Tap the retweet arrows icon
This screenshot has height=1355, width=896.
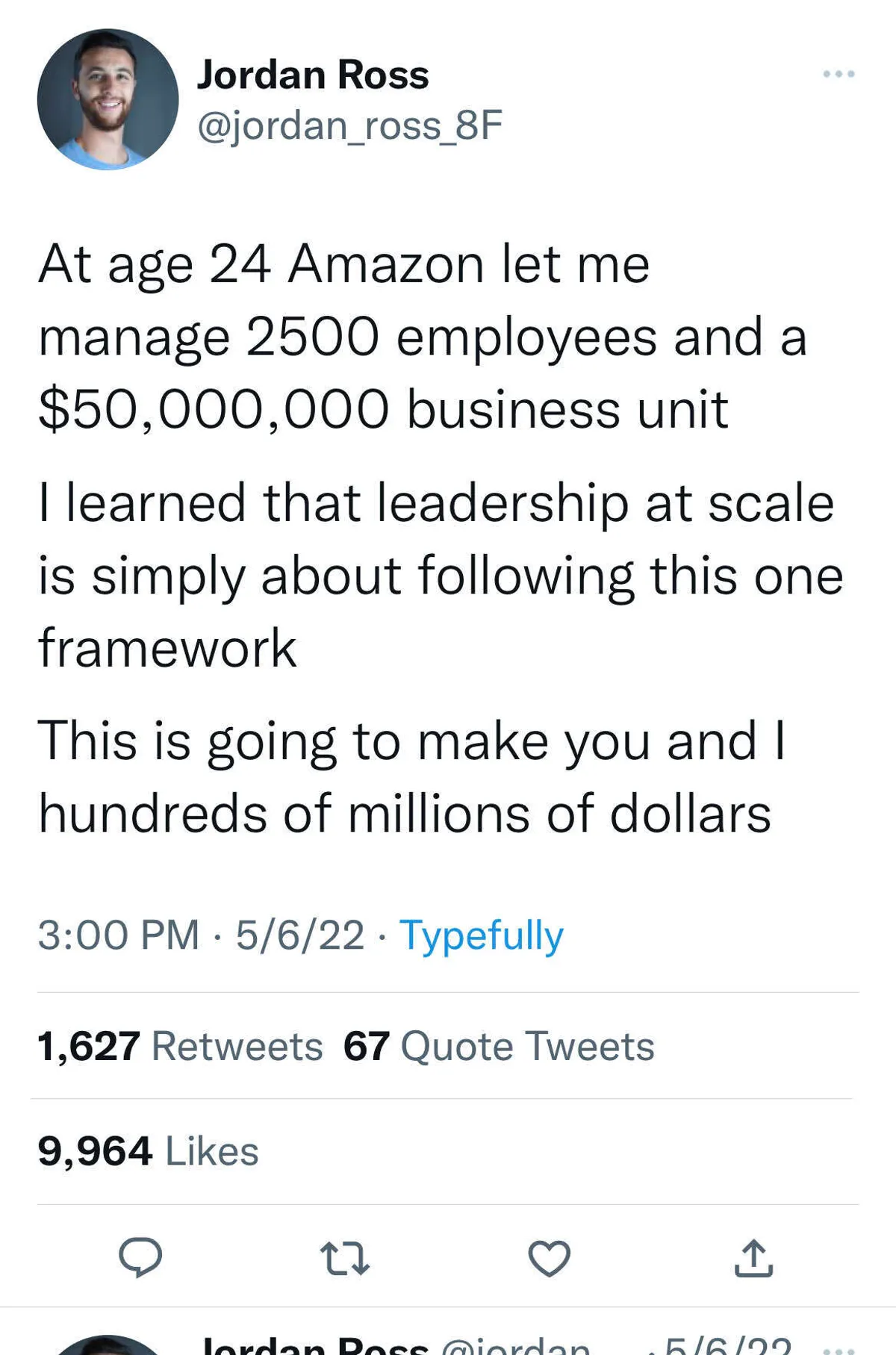(344, 1257)
